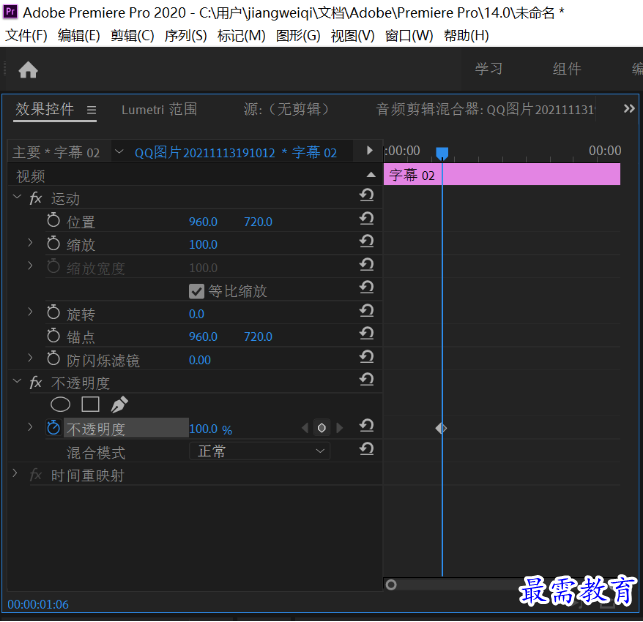Toggle animation stopwatch for 防闪烁滤镜
Viewport: 643px width, 622px height.
tap(53, 359)
